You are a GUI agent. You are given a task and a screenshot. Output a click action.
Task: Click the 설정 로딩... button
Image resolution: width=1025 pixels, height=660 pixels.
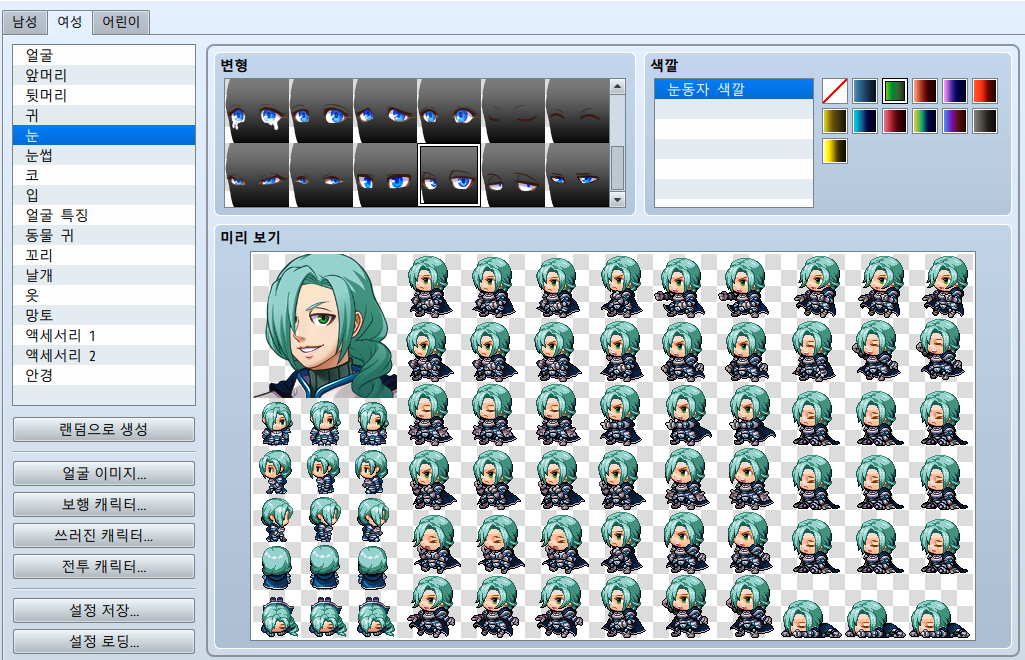[x=104, y=642]
